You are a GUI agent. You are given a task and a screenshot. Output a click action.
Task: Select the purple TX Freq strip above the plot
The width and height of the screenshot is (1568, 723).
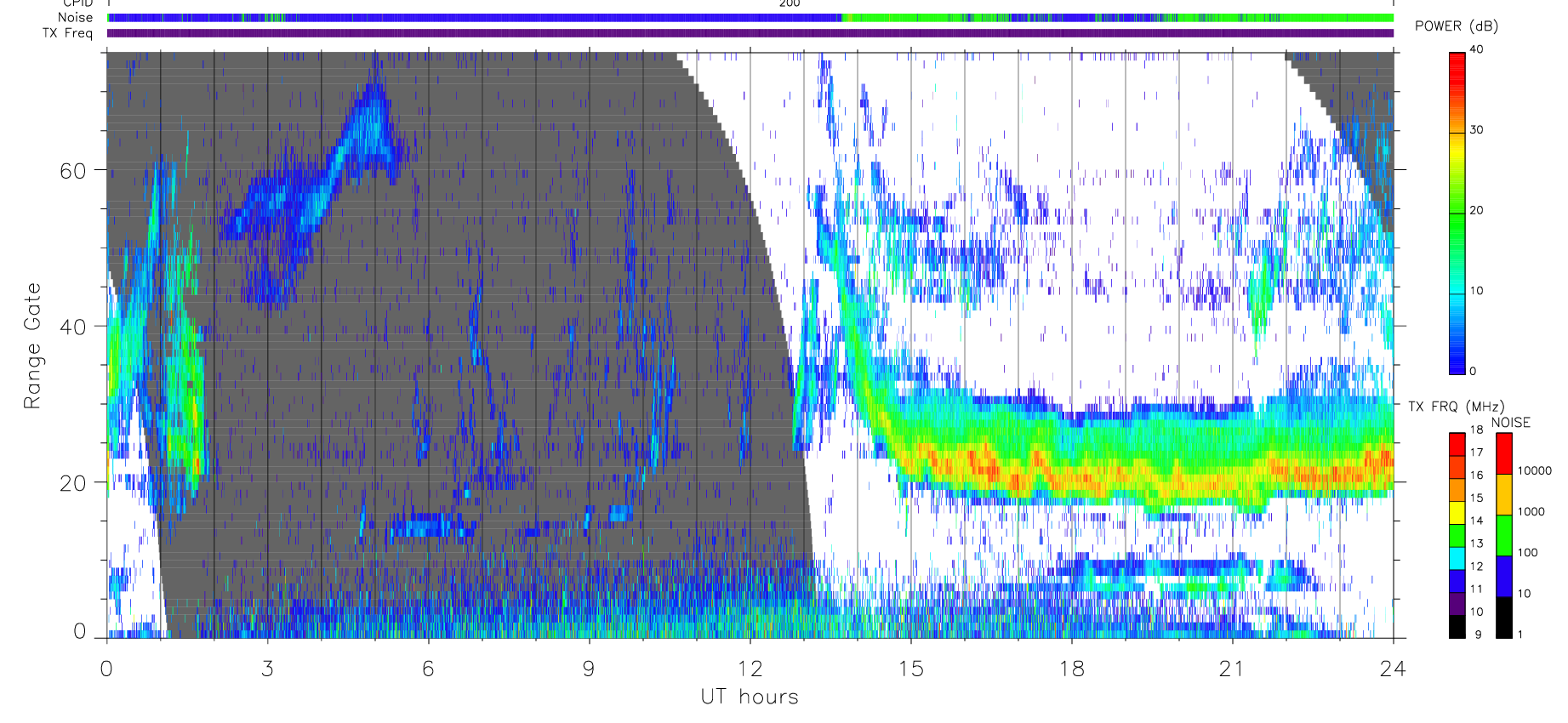(750, 33)
